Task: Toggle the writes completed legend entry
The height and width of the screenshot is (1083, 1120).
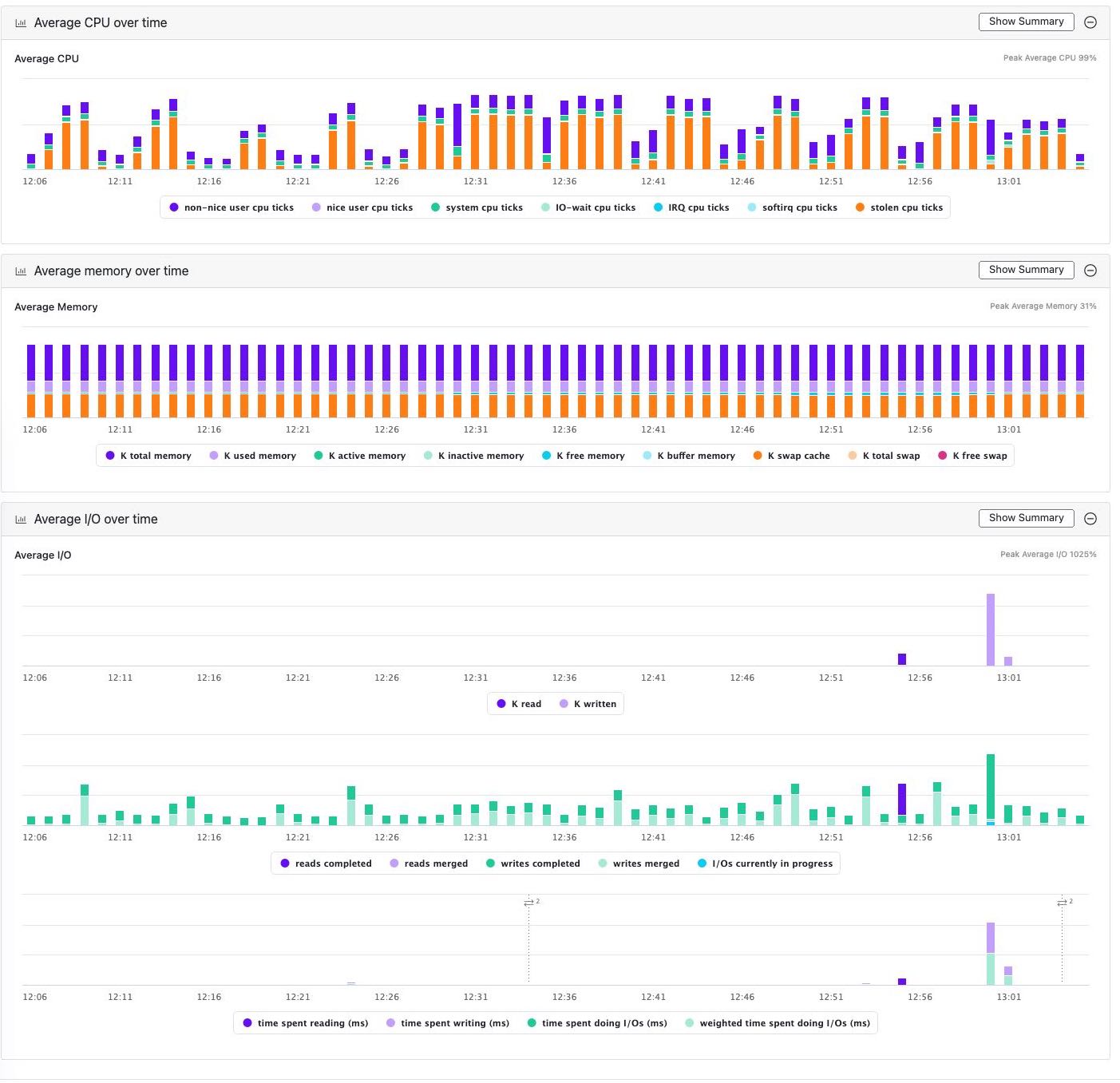Action: [533, 863]
